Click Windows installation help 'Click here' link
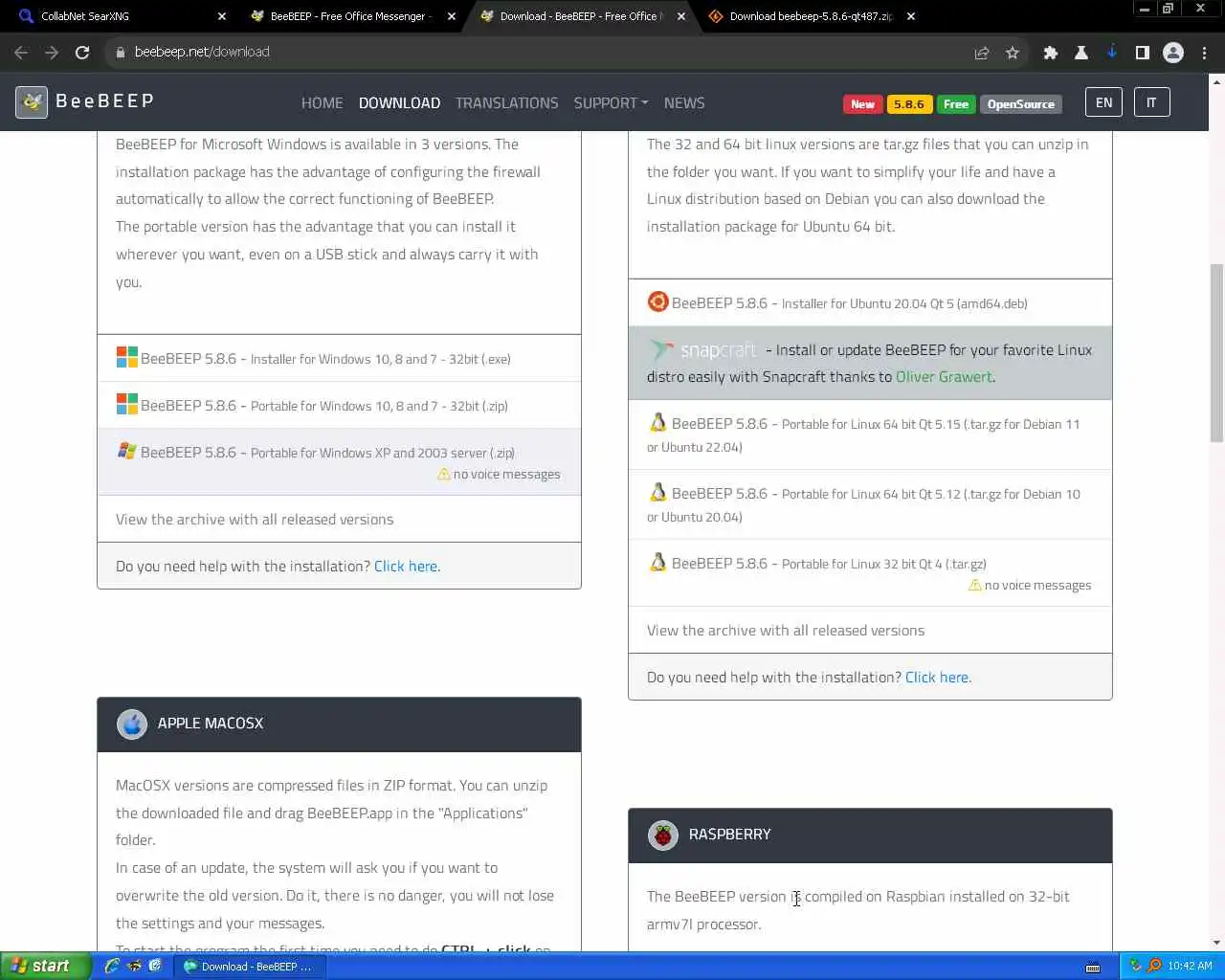The image size is (1225, 980). click(x=407, y=567)
